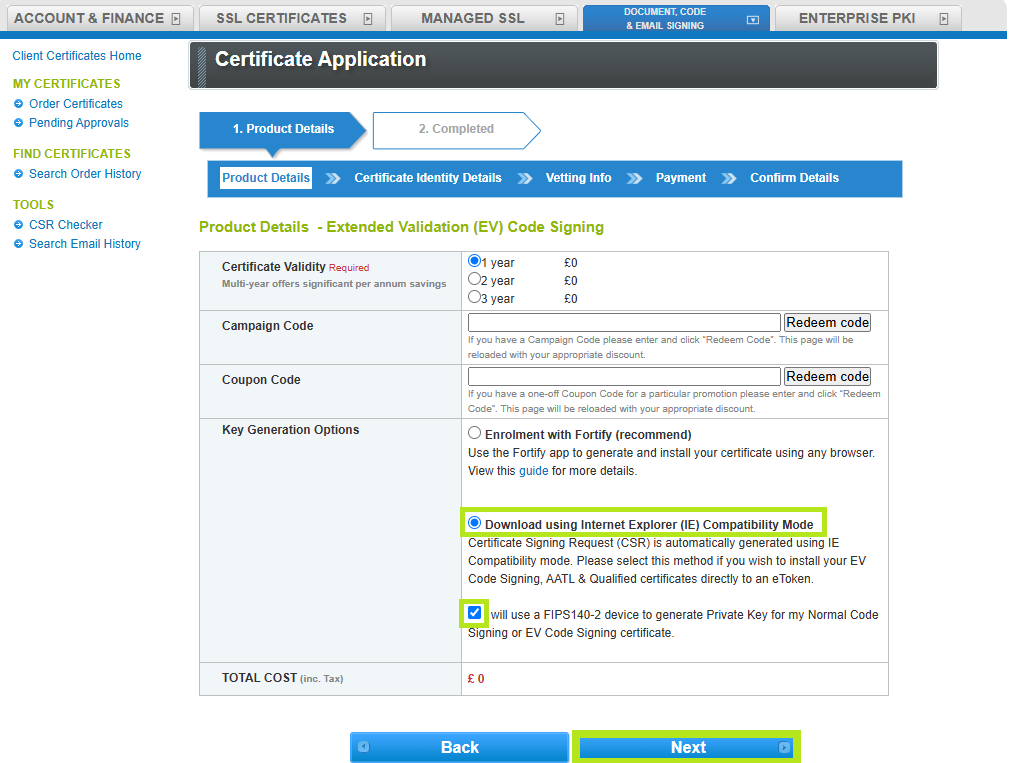
Task: Switch to Document, Code & Email Signing tab
Action: coord(665,18)
